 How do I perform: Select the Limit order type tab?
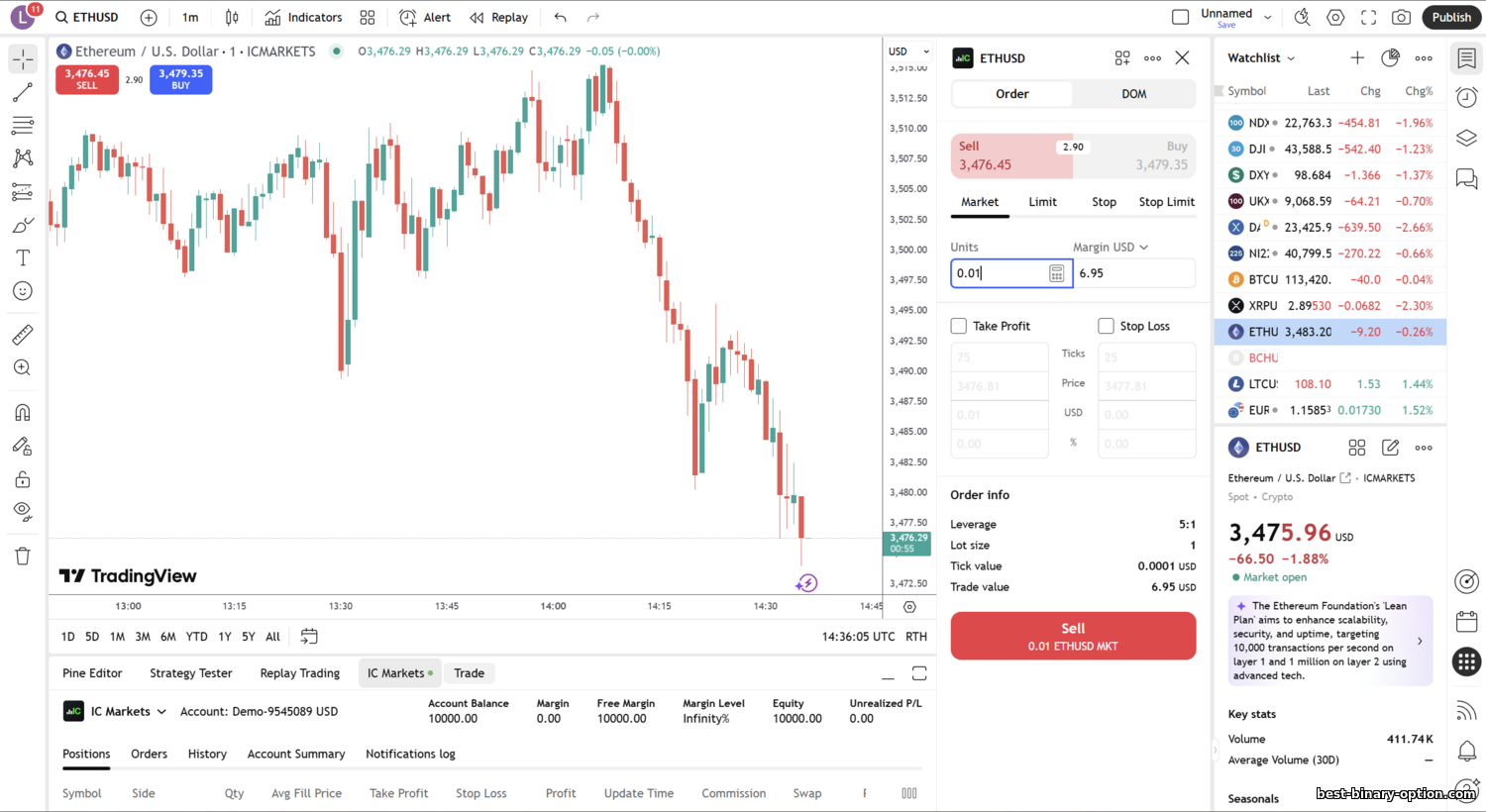point(1042,202)
